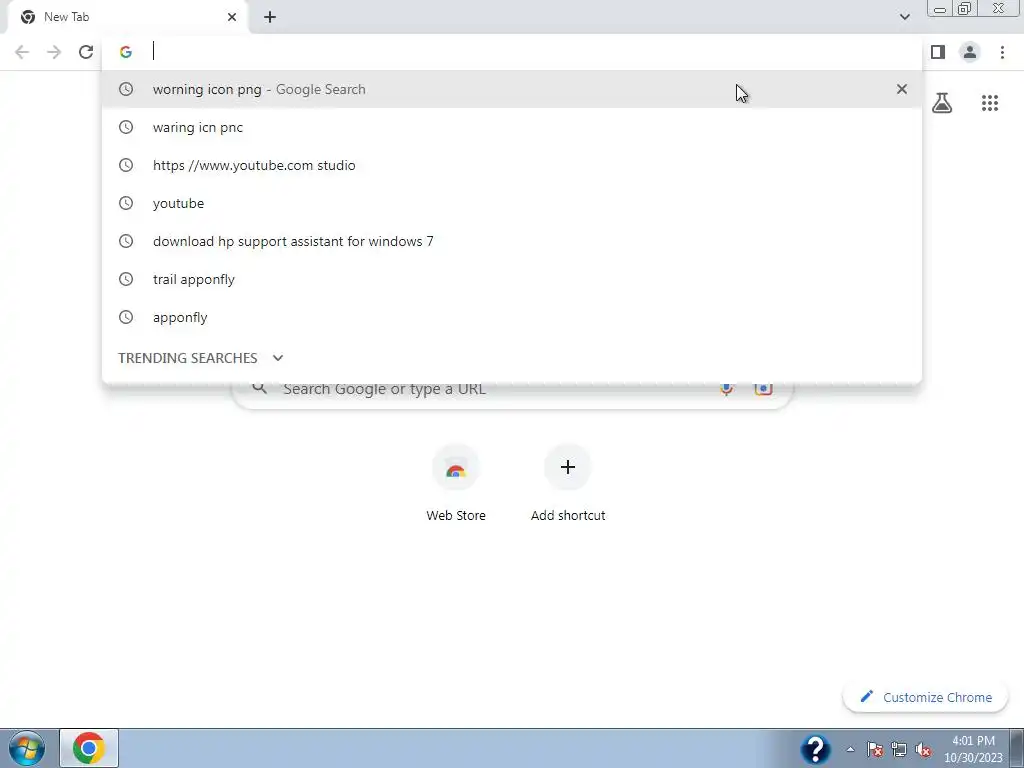Select the 'trail apponfly' suggestion
The image size is (1024, 768).
512,279
